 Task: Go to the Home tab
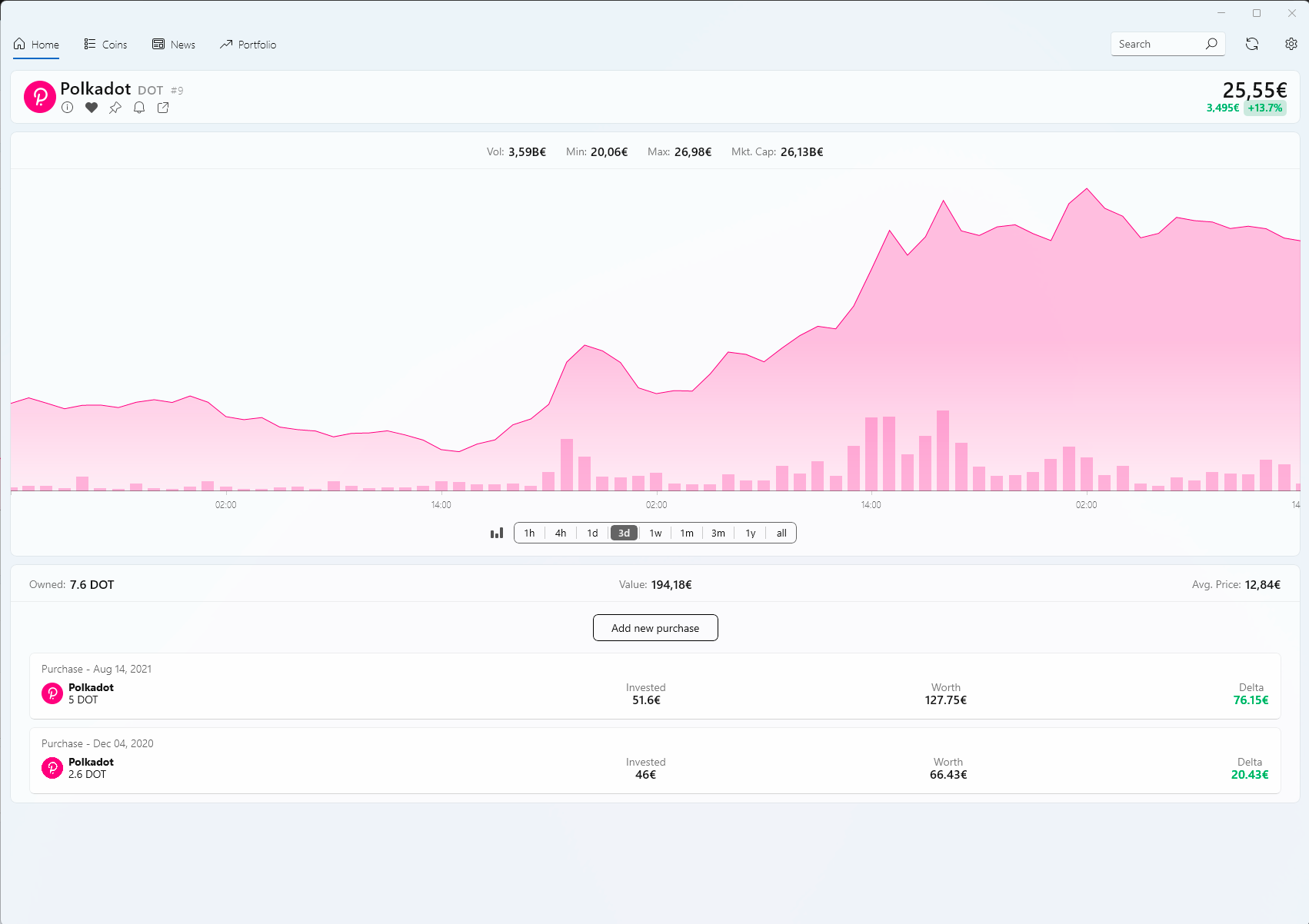[36, 45]
